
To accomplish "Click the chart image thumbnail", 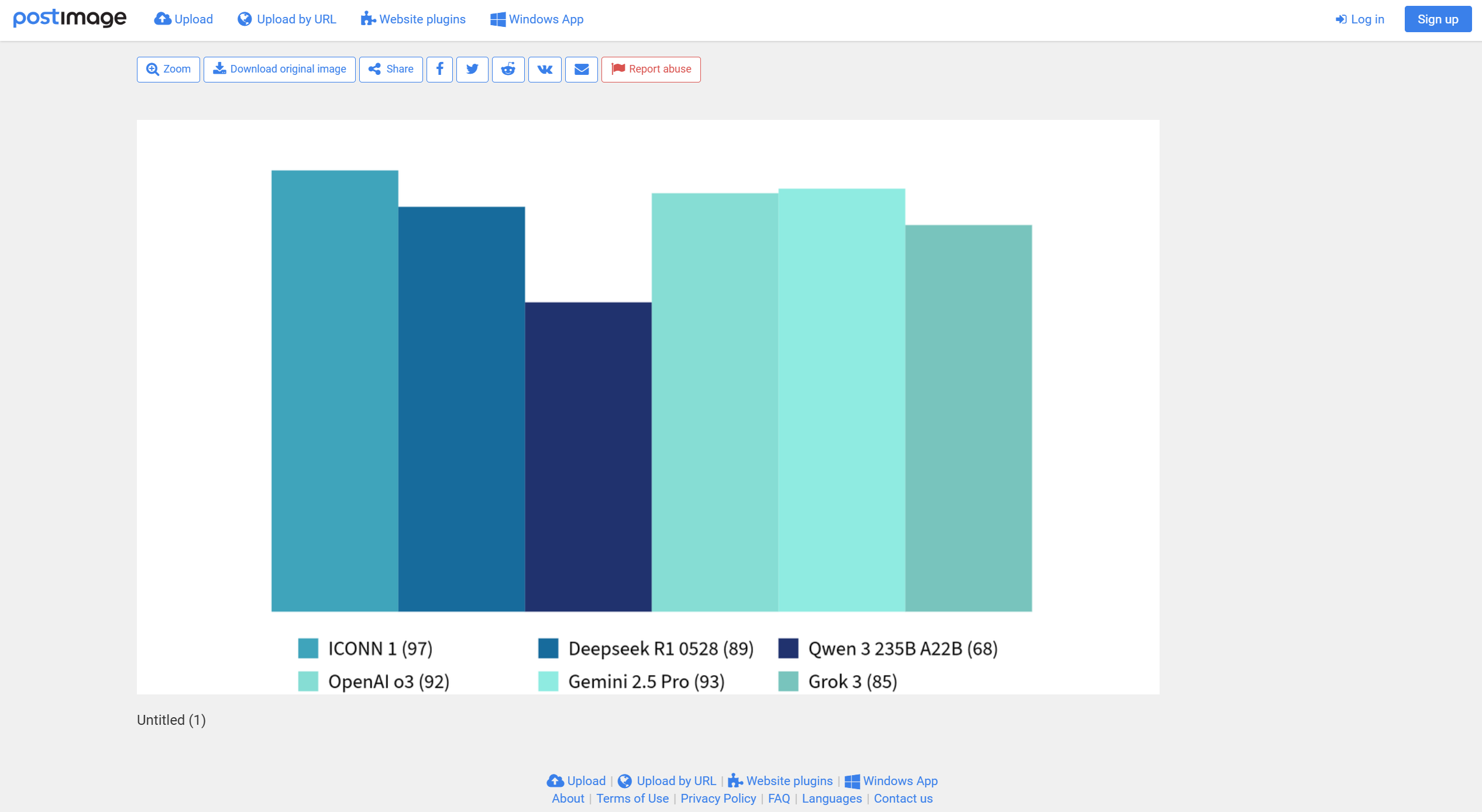I will pos(648,407).
